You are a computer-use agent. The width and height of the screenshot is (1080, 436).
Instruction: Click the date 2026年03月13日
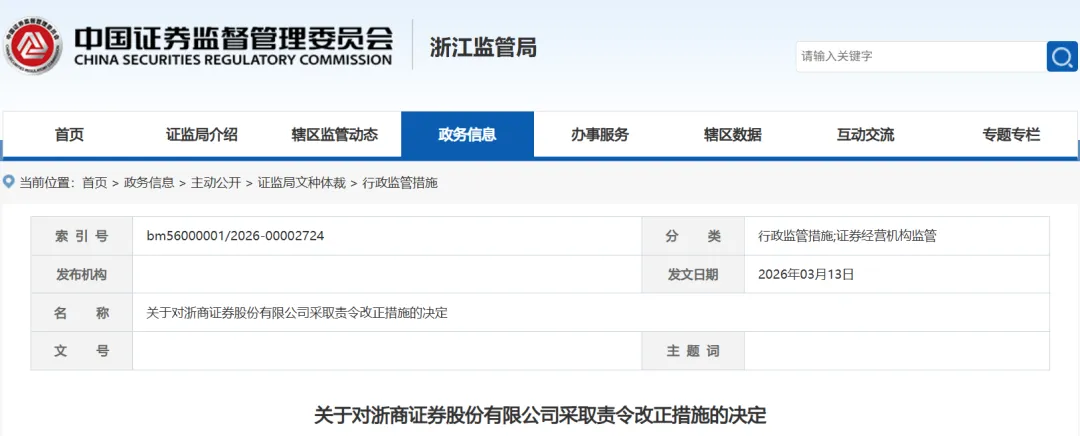[x=806, y=274]
